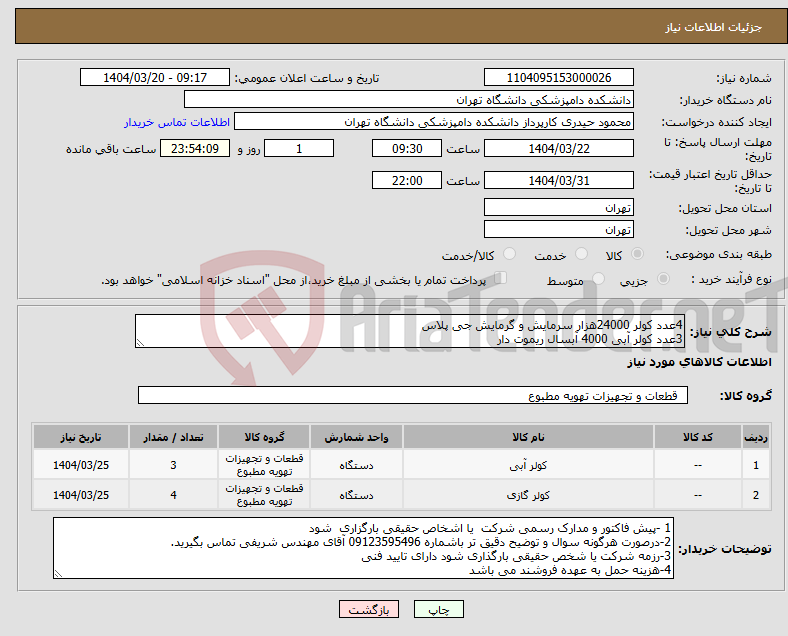This screenshot has width=788, height=636.
Task: Click the 09:30 deadline time field
Action: [407, 148]
